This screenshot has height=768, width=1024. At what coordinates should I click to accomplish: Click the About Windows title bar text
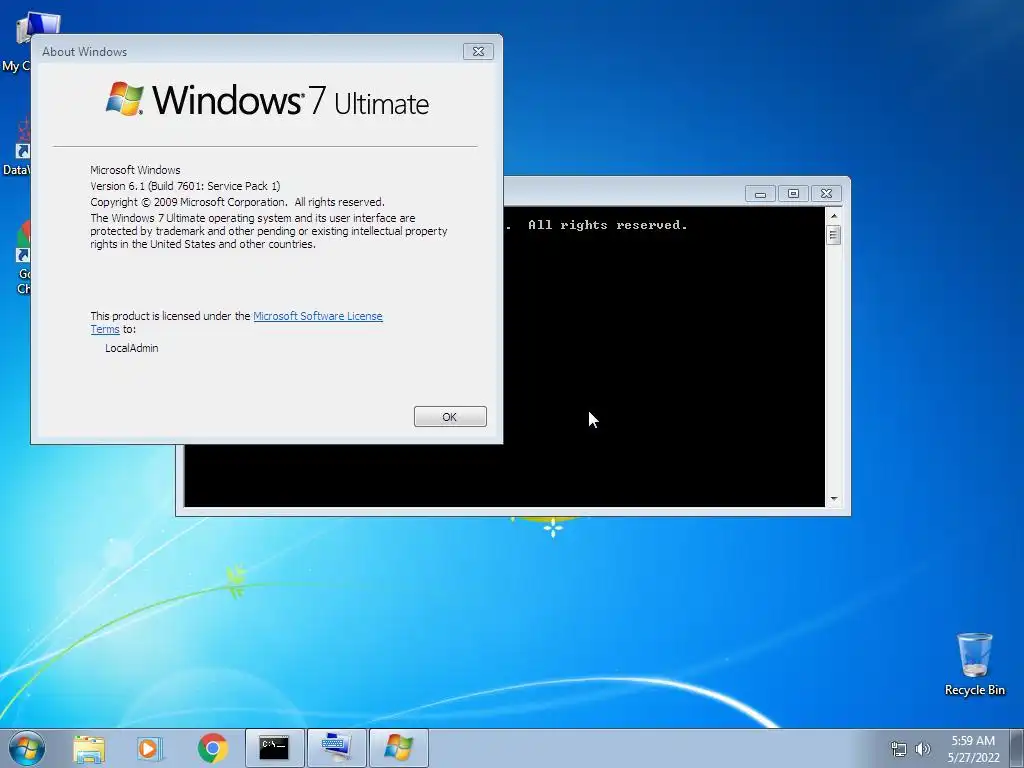tap(84, 52)
